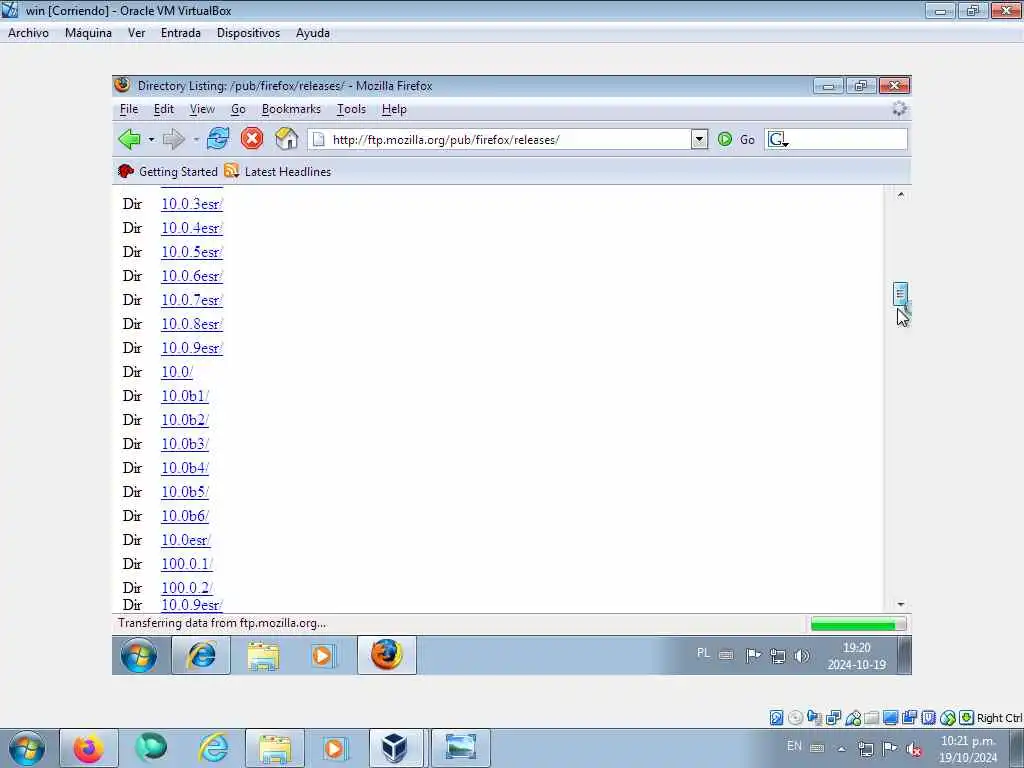1024x768 pixels.
Task: Open the picture viewer on the host taskbar
Action: point(460,748)
